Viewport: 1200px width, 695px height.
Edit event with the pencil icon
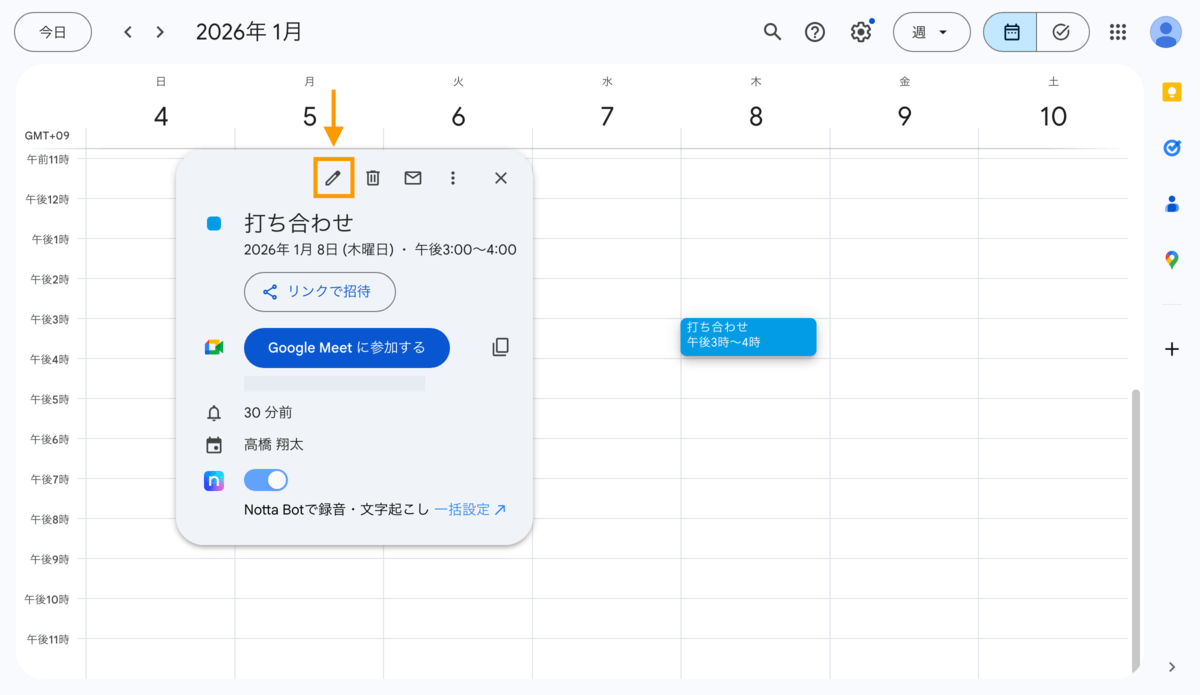coord(333,178)
